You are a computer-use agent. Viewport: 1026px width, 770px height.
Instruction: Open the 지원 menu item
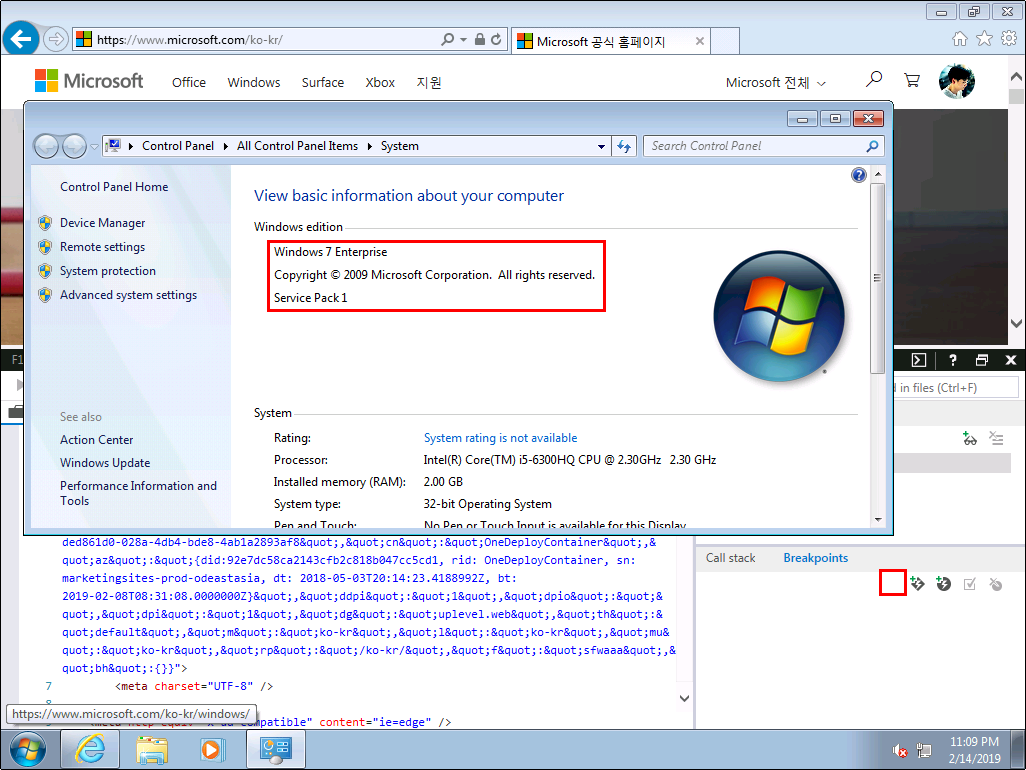(x=429, y=82)
